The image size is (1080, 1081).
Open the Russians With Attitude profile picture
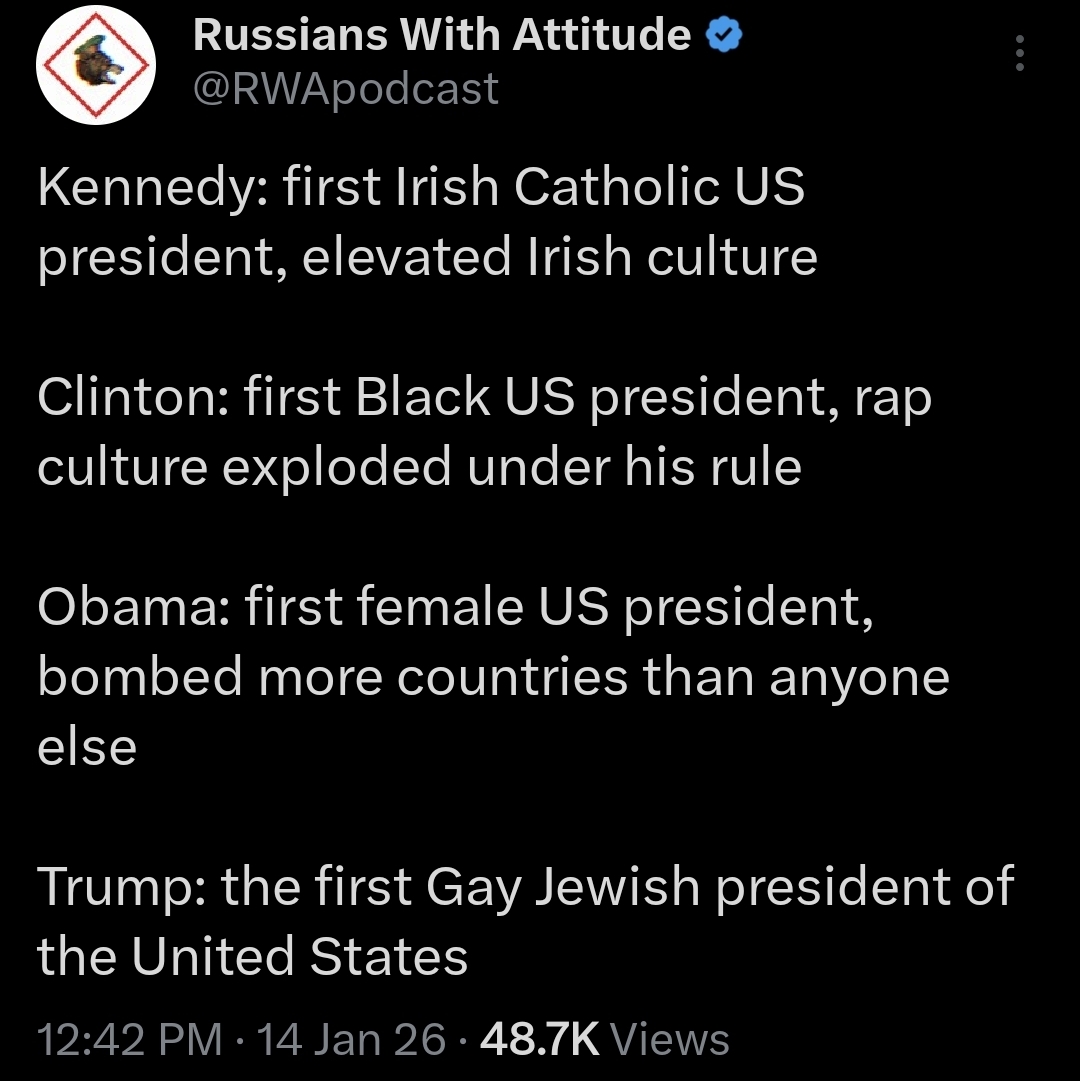pyautogui.click(x=96, y=66)
